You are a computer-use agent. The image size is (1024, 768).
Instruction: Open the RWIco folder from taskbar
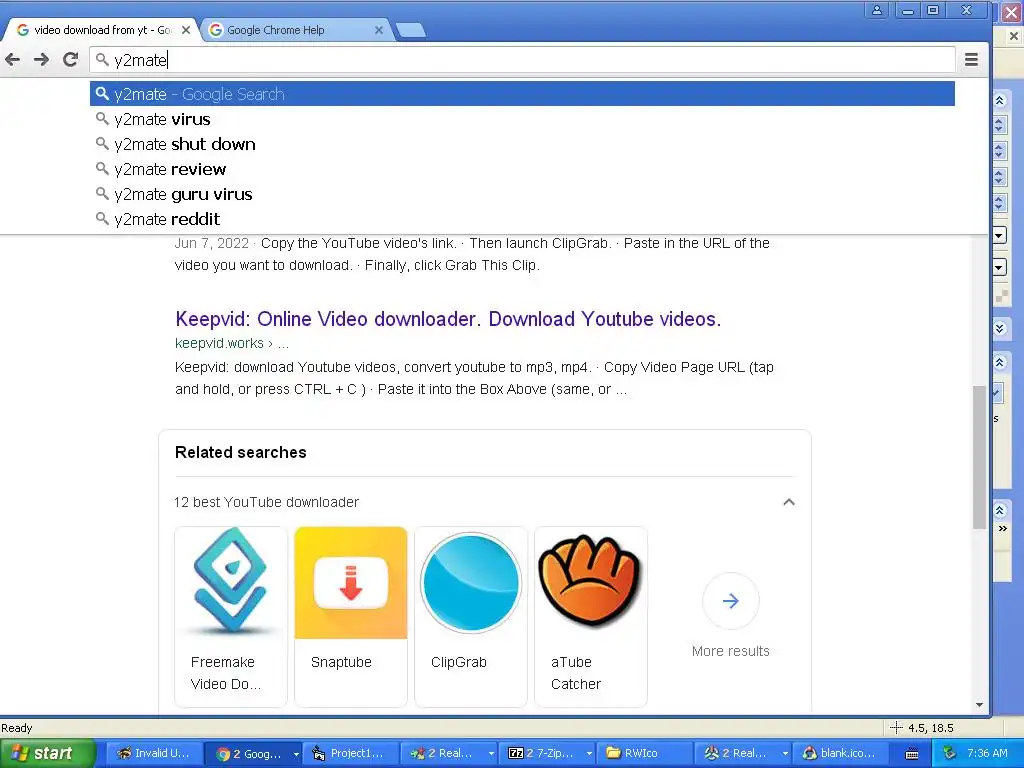[x=643, y=754]
